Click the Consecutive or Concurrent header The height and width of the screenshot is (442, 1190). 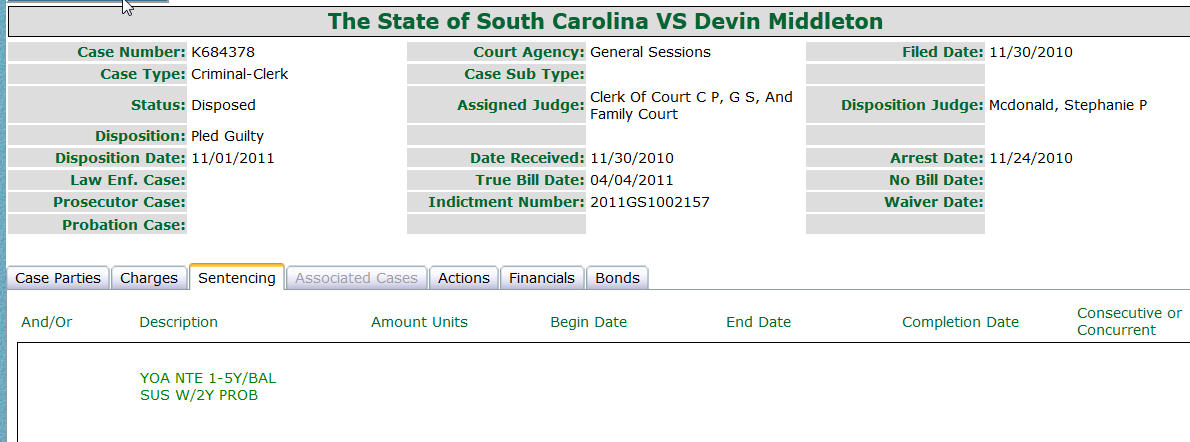pyautogui.click(x=1129, y=321)
